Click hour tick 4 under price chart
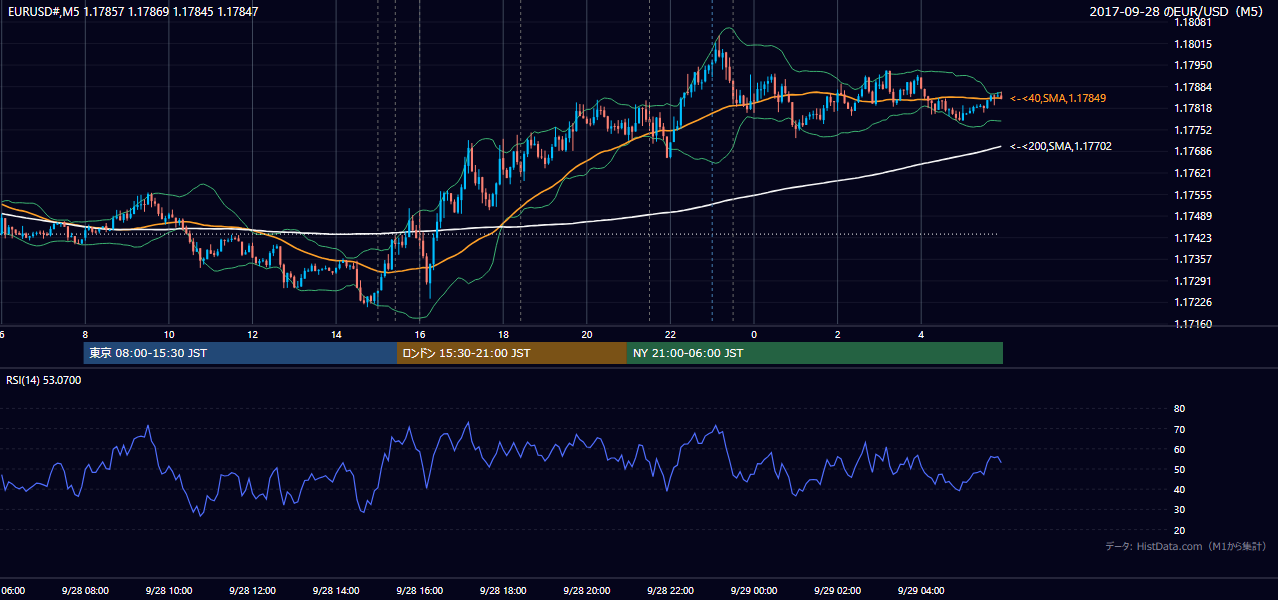The height and width of the screenshot is (600, 1278). click(921, 334)
